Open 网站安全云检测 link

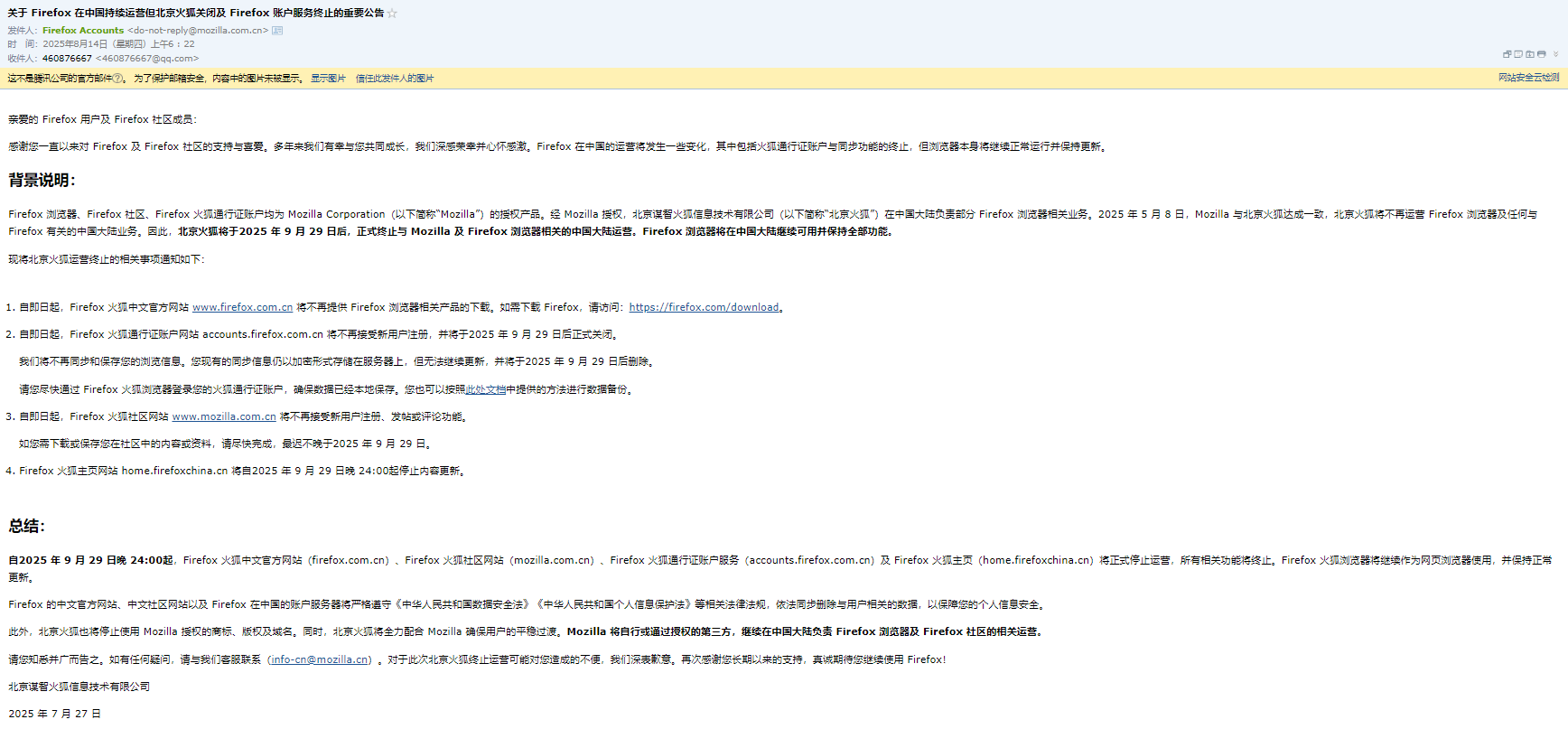click(1528, 78)
